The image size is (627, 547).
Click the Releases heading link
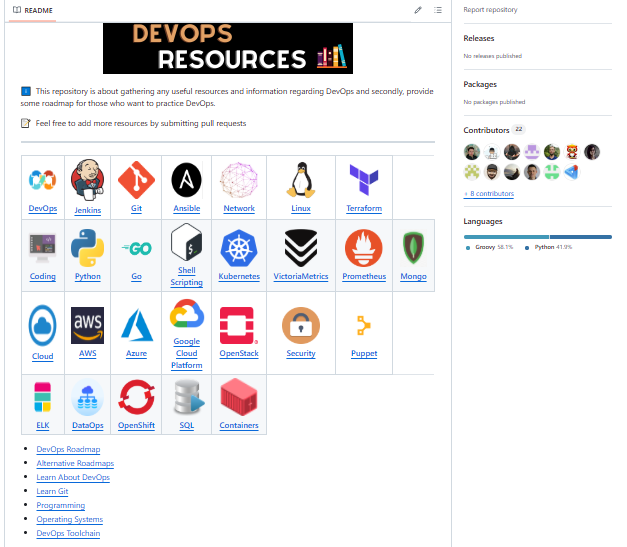pyautogui.click(x=479, y=38)
